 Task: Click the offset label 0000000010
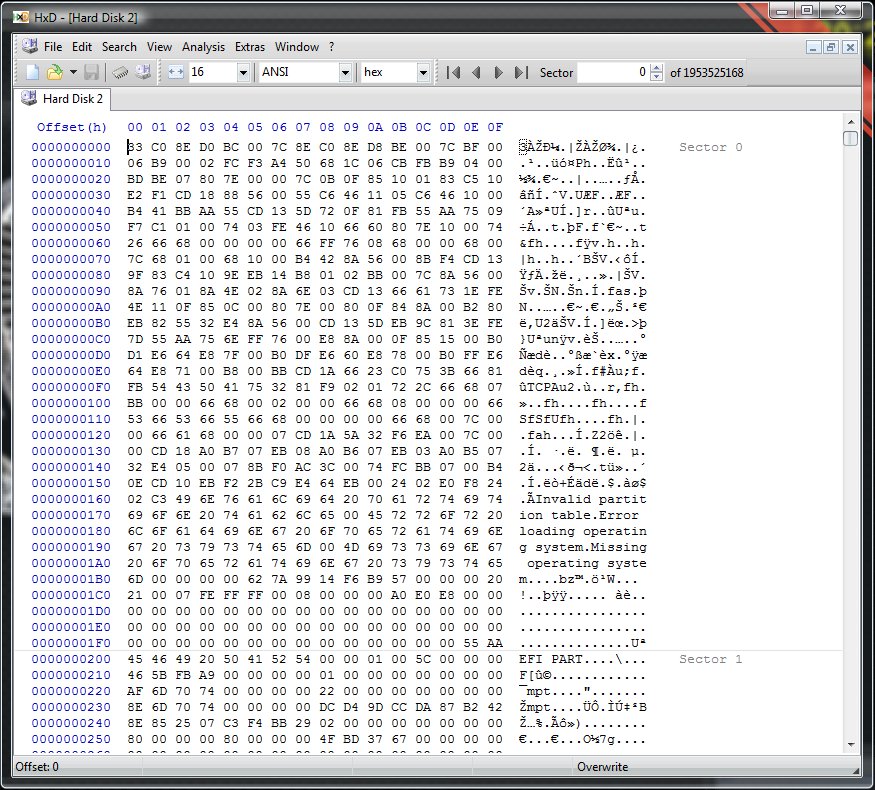[x=71, y=163]
